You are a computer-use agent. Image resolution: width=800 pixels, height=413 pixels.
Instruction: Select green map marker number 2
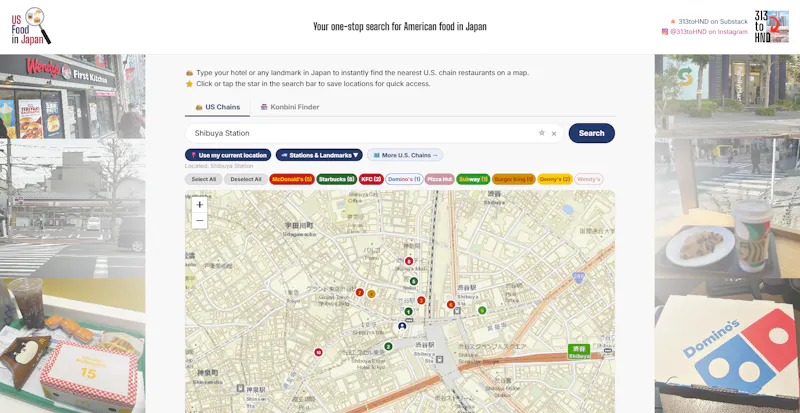(x=388, y=347)
